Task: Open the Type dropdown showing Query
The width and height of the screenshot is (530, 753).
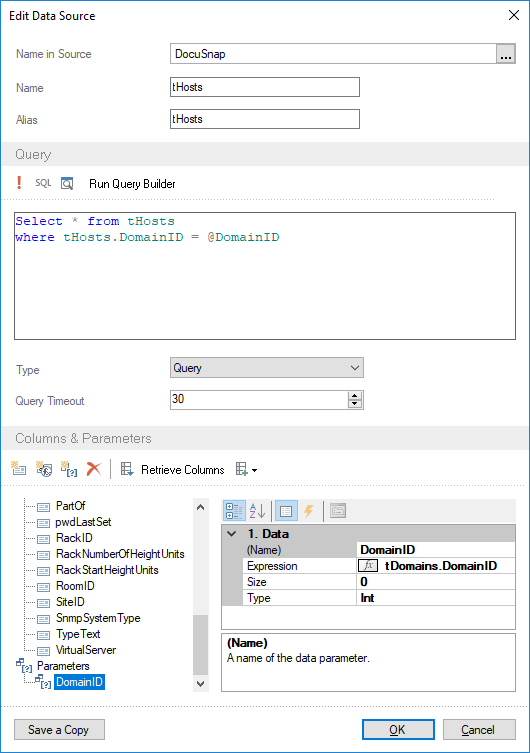Action: (266, 368)
